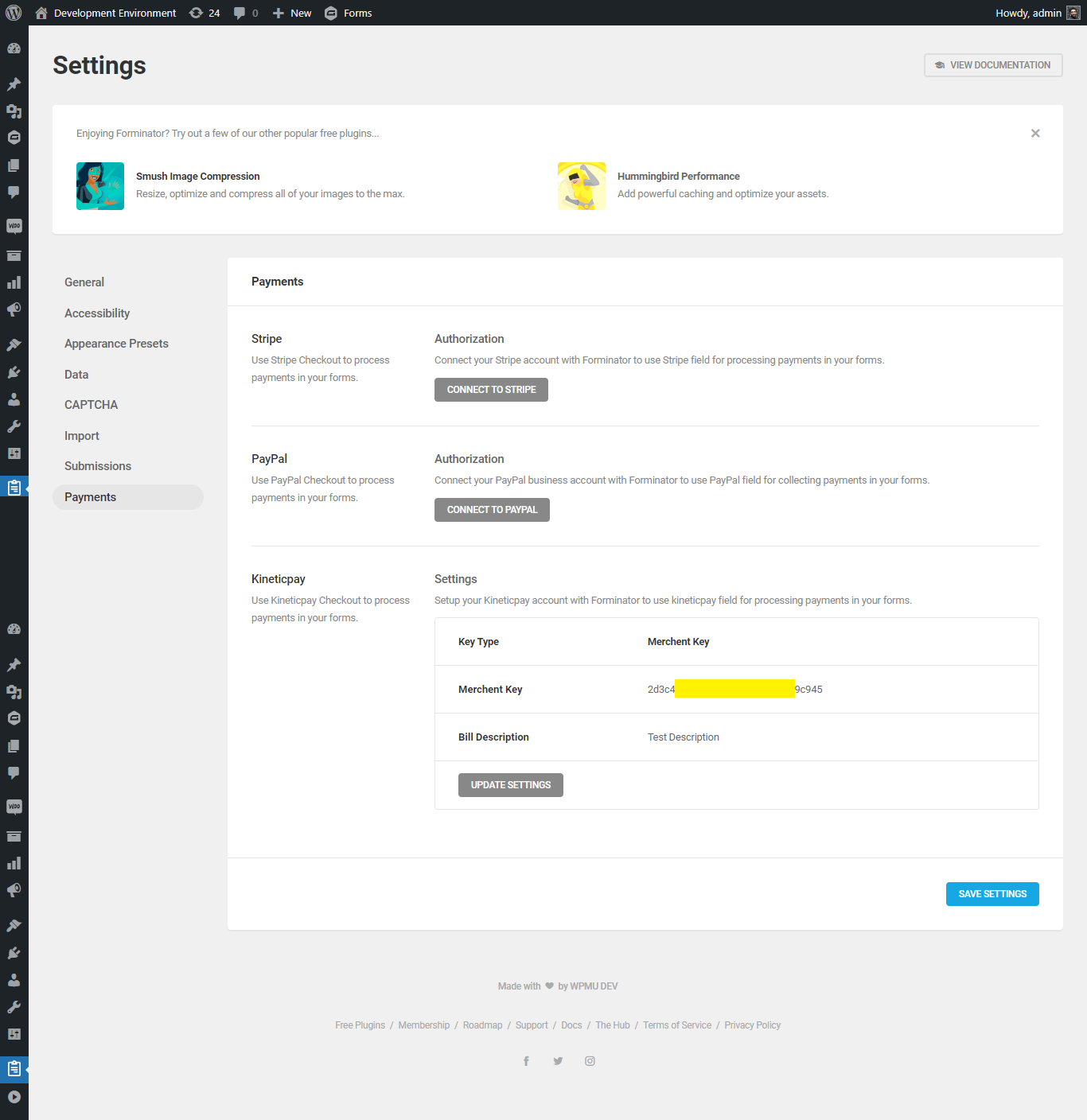This screenshot has height=1120, width=1087.
Task: Open the Free Plugins footer link
Action: click(x=360, y=1025)
